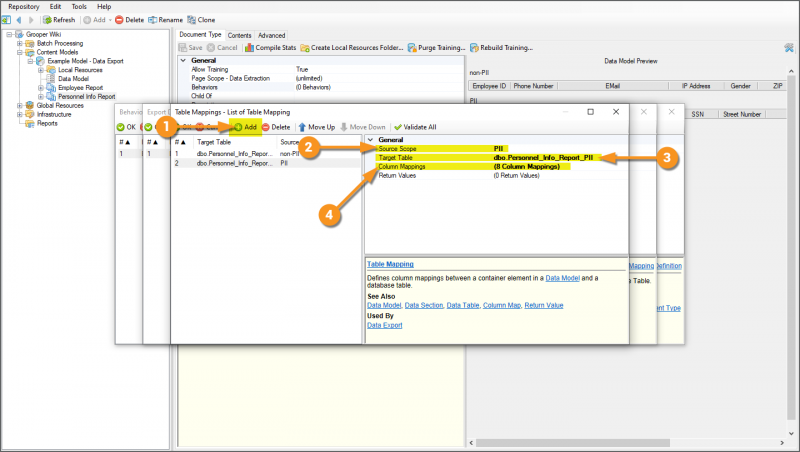Open the Help menu
800x452 pixels.
pos(104,7)
